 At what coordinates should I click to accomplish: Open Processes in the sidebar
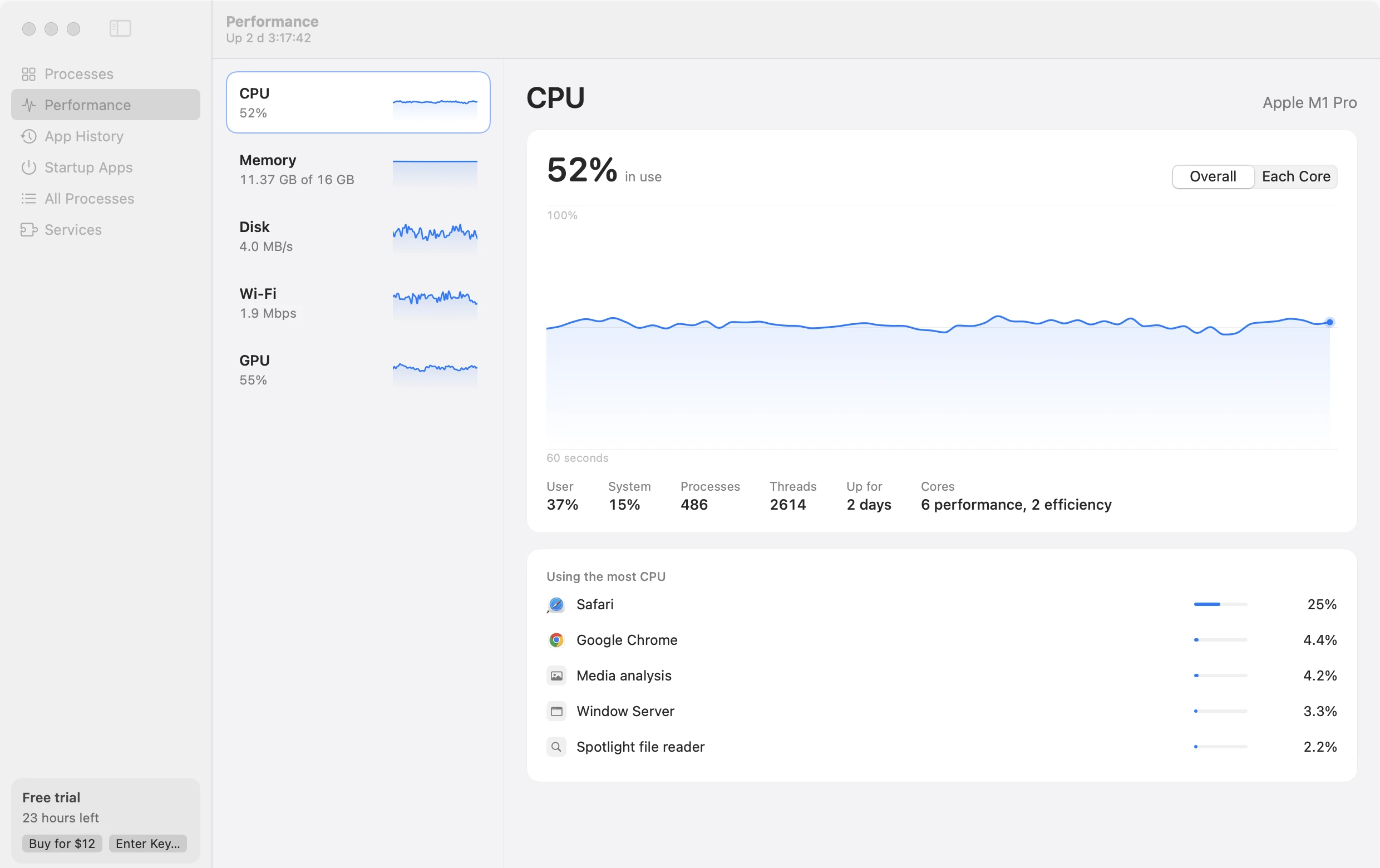106,74
